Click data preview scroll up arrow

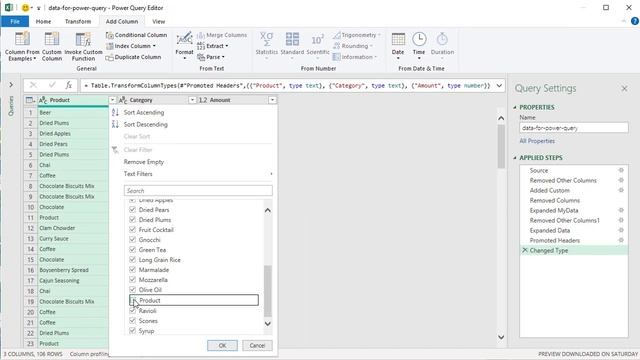(x=501, y=118)
